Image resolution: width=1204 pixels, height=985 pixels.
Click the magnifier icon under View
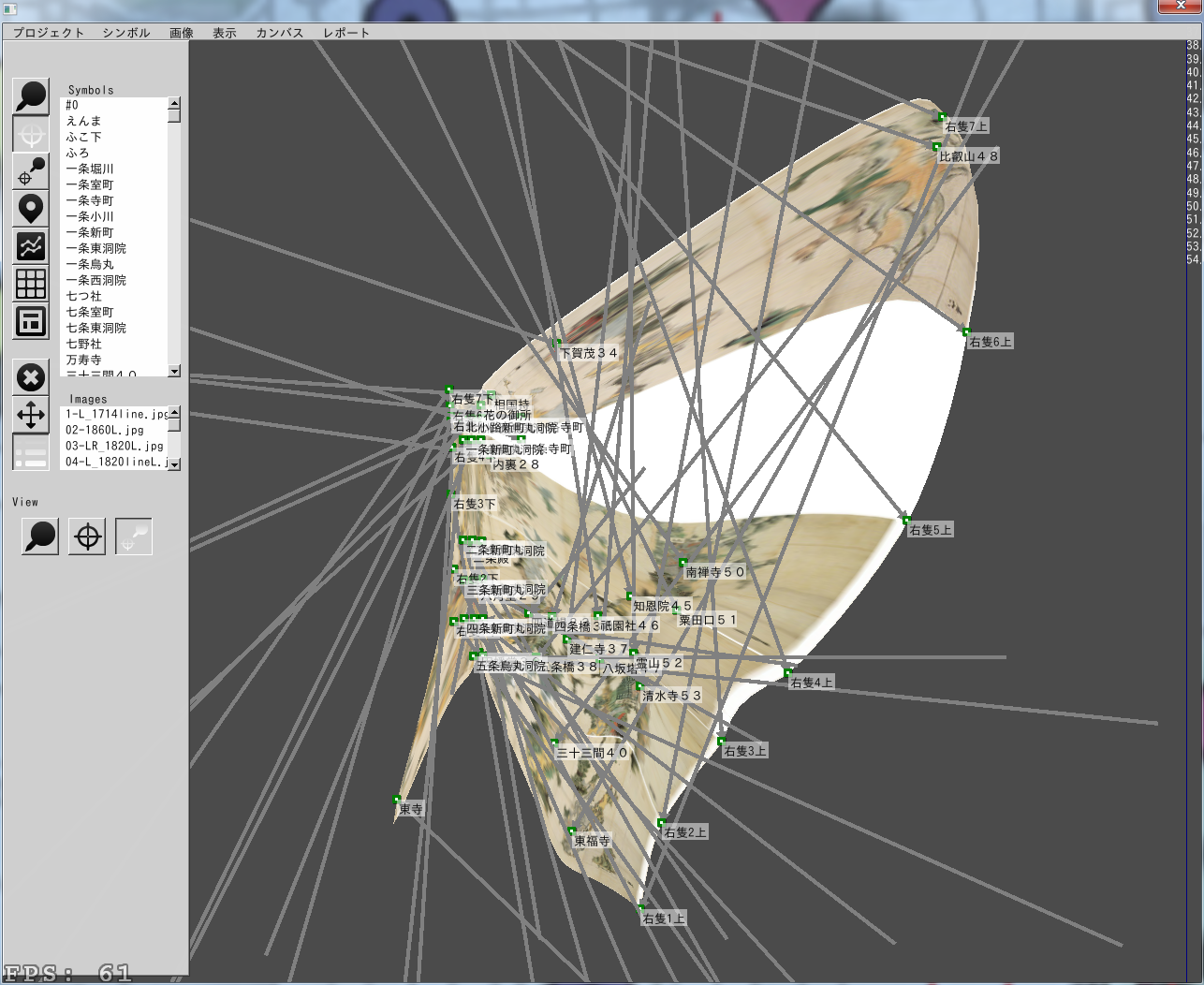[40, 537]
